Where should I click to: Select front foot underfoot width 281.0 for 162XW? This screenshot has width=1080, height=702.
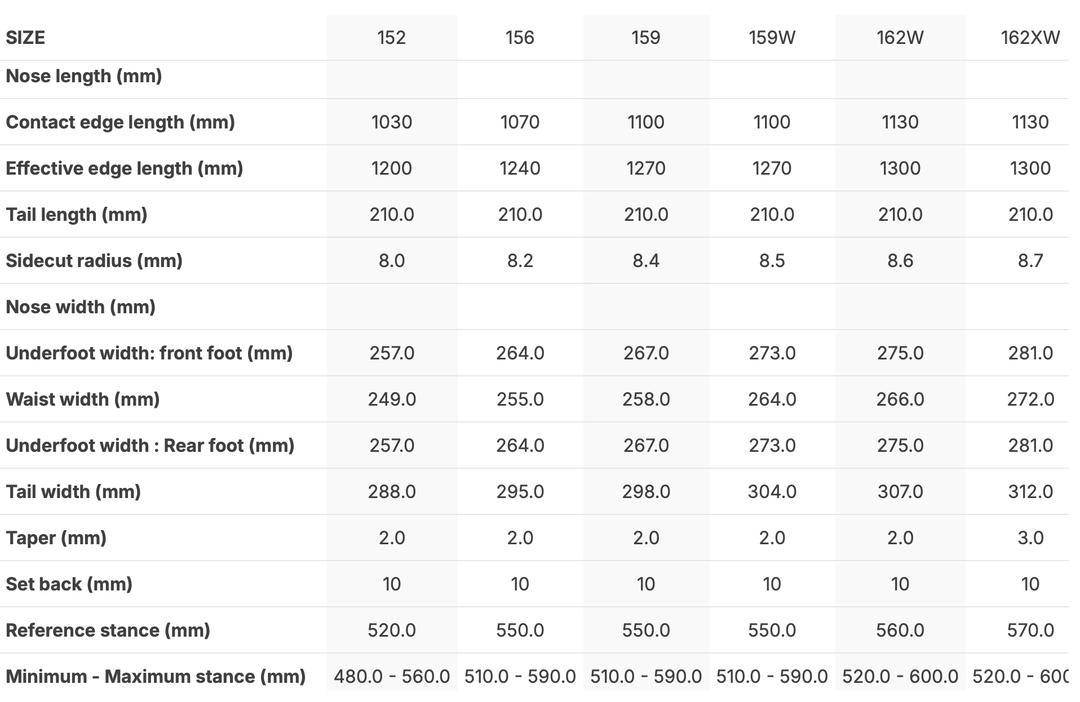[x=1030, y=353]
